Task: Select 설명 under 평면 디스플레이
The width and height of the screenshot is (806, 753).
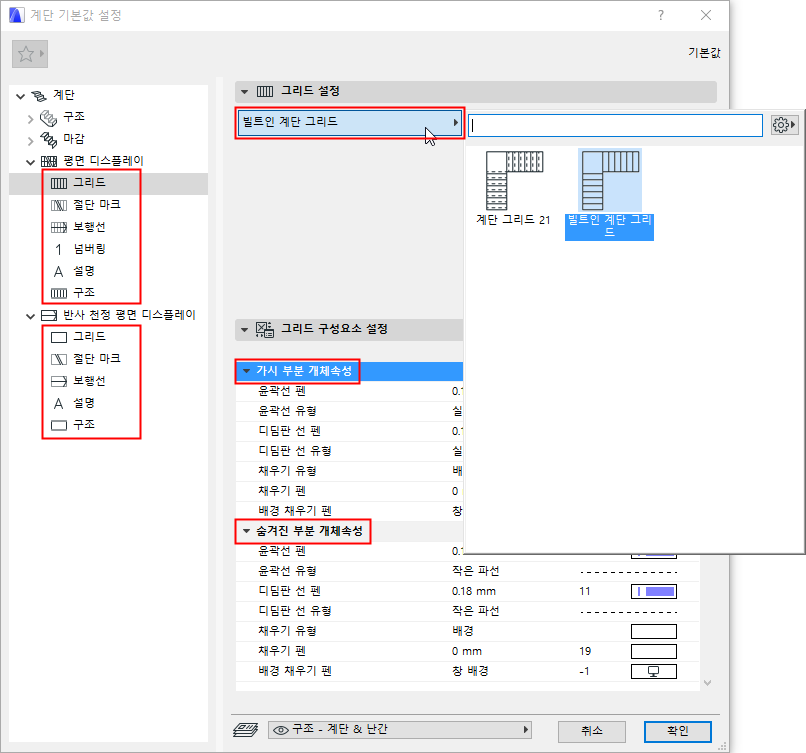Action: (x=84, y=271)
